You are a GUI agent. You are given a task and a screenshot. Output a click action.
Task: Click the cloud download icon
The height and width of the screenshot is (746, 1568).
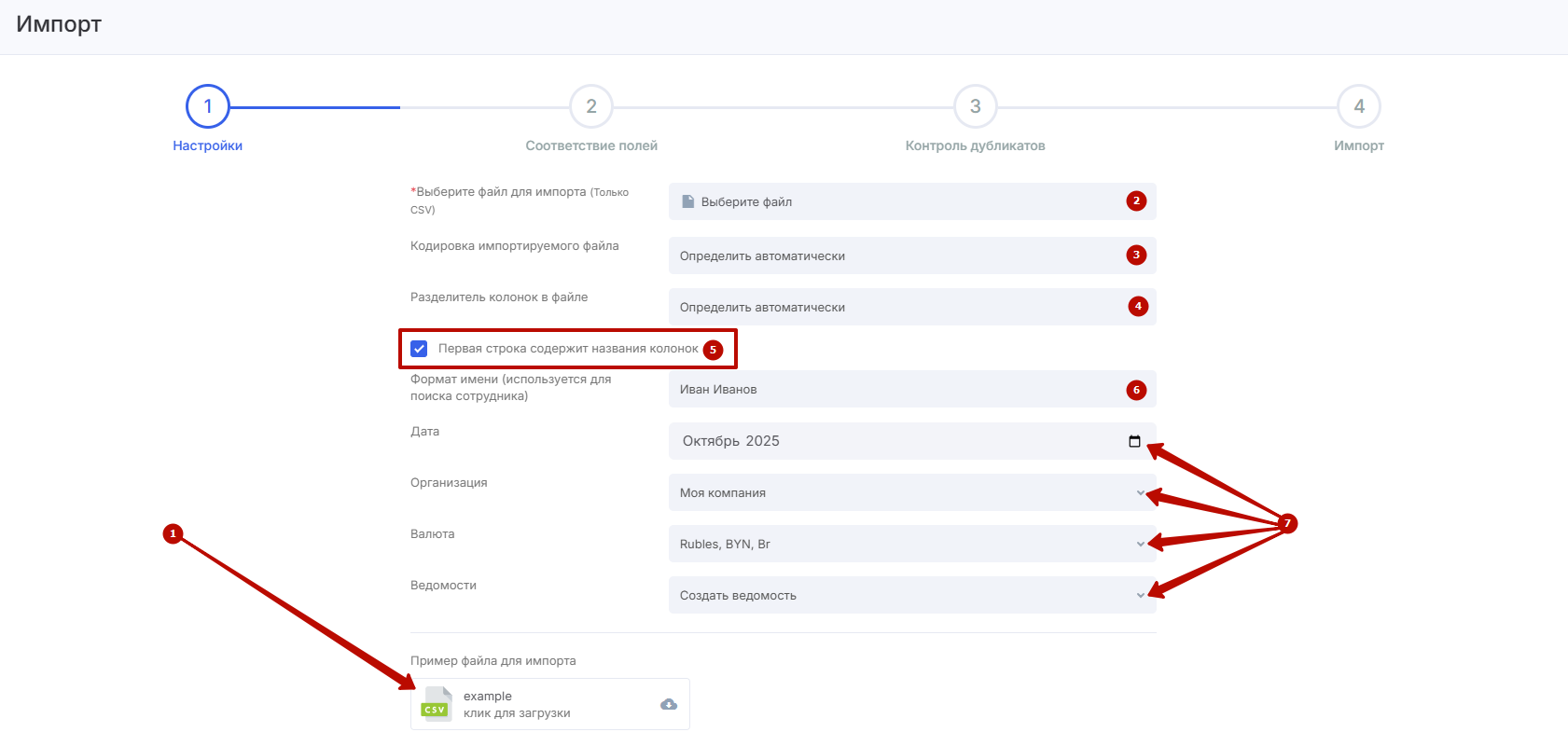click(669, 704)
